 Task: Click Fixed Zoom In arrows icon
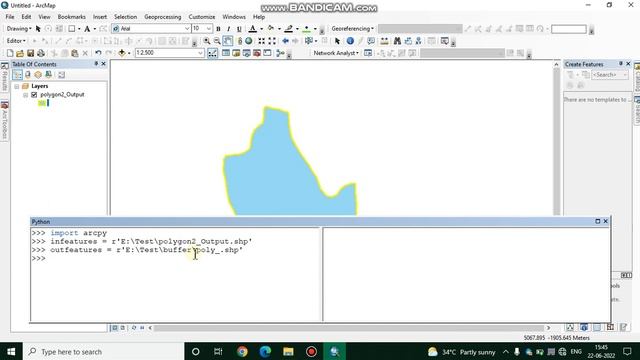(262, 41)
